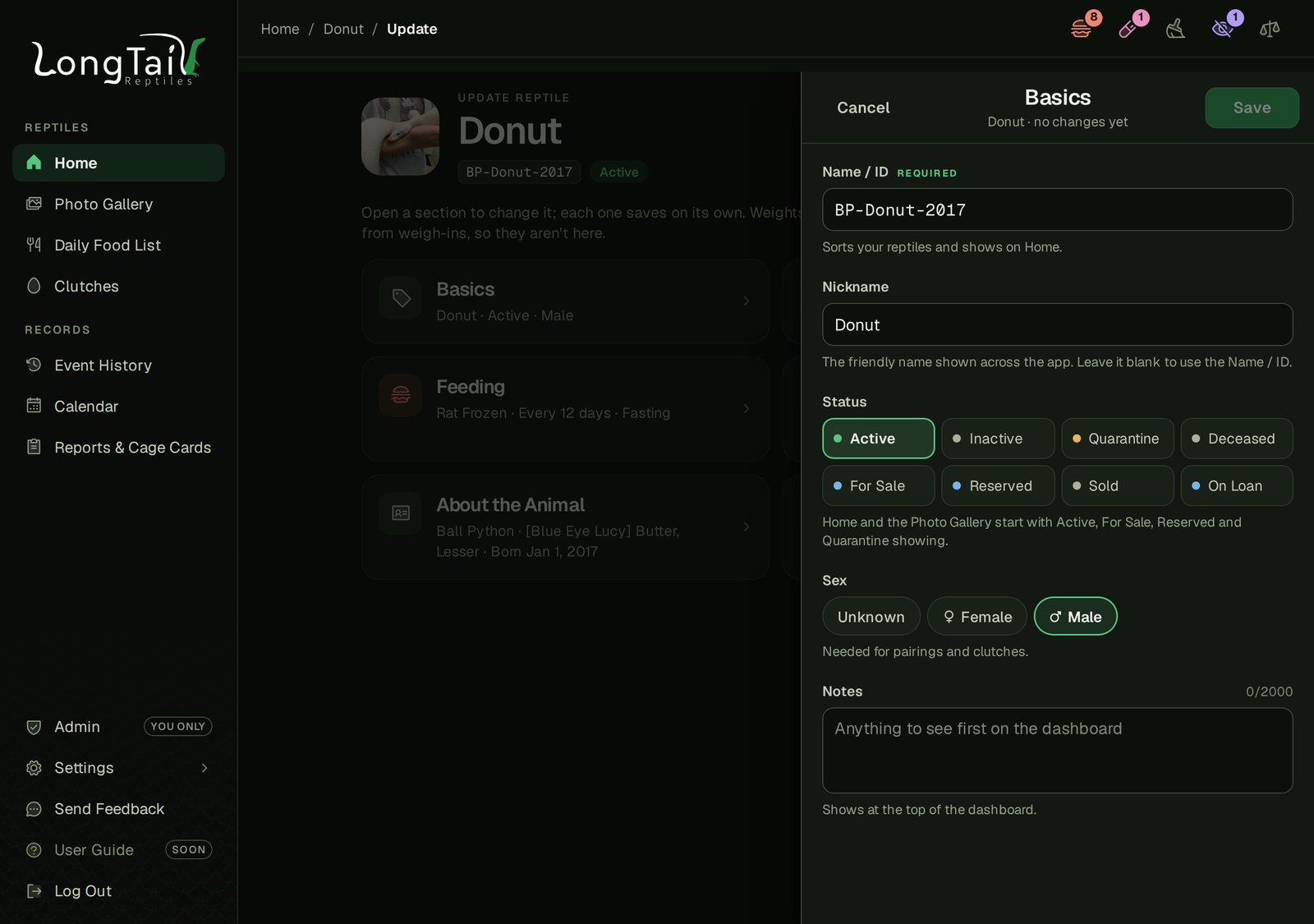Select the Reserved status
The image size is (1314, 924).
[x=998, y=485]
